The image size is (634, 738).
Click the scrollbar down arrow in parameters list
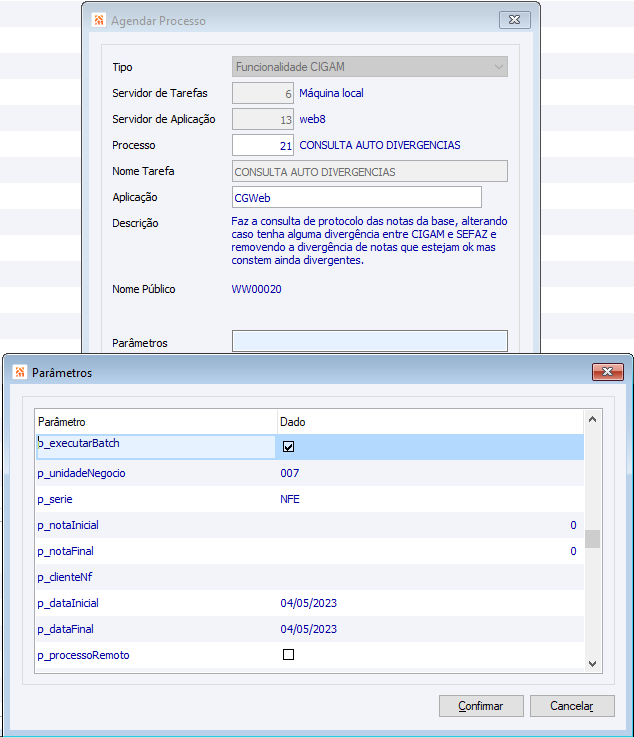tap(593, 664)
